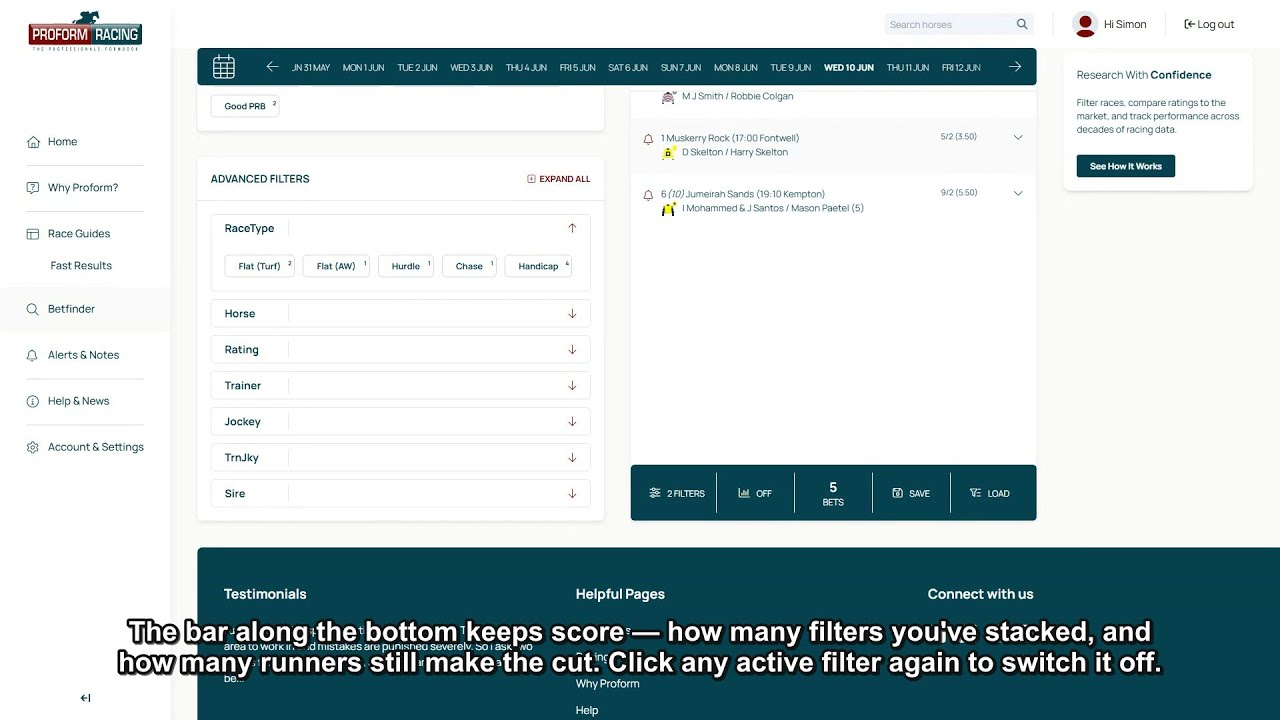Click into the Search horses field
Image resolution: width=1280 pixels, height=720 pixels.
click(950, 24)
